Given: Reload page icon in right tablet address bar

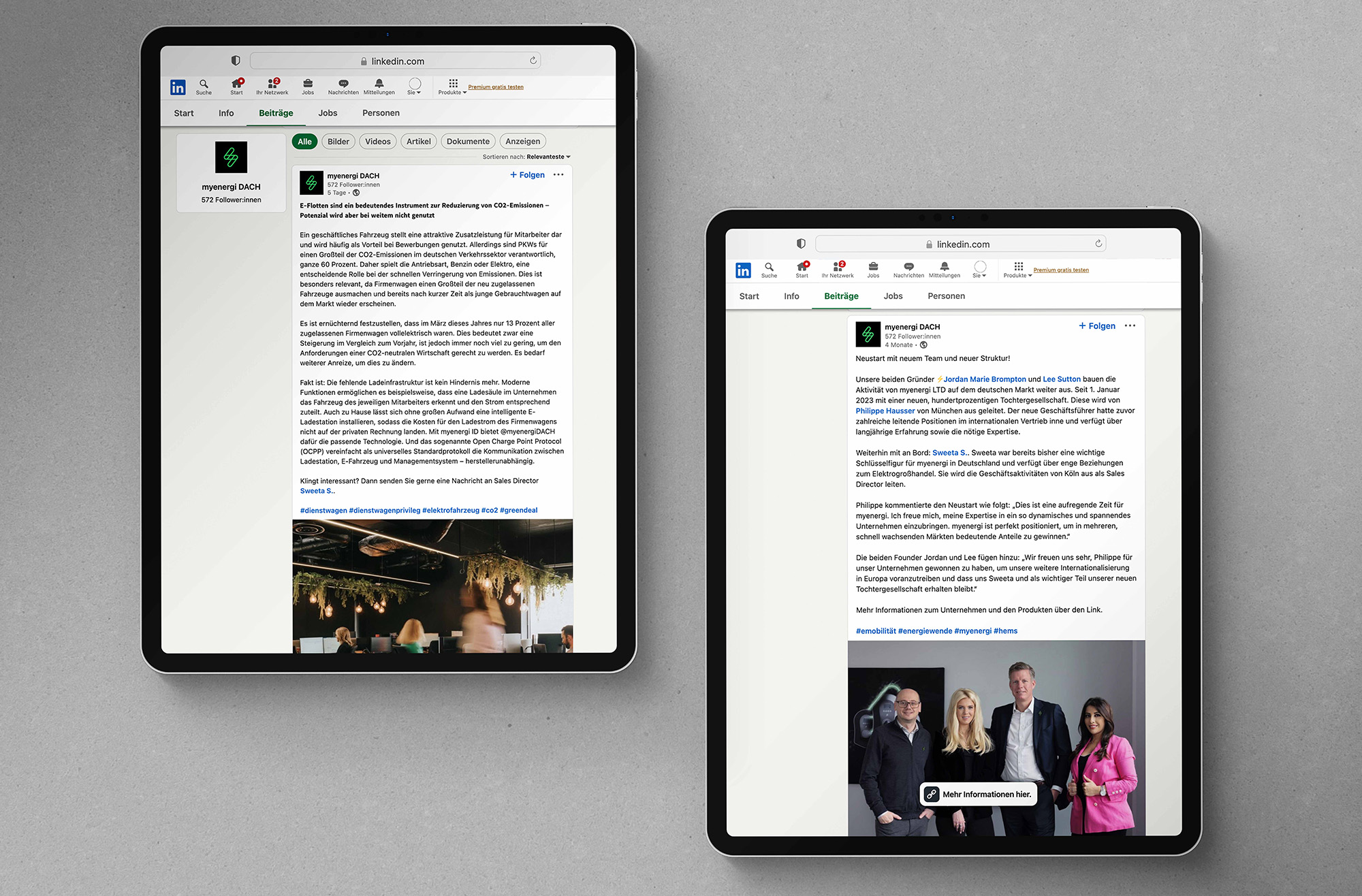Looking at the screenshot, I should 1098,244.
